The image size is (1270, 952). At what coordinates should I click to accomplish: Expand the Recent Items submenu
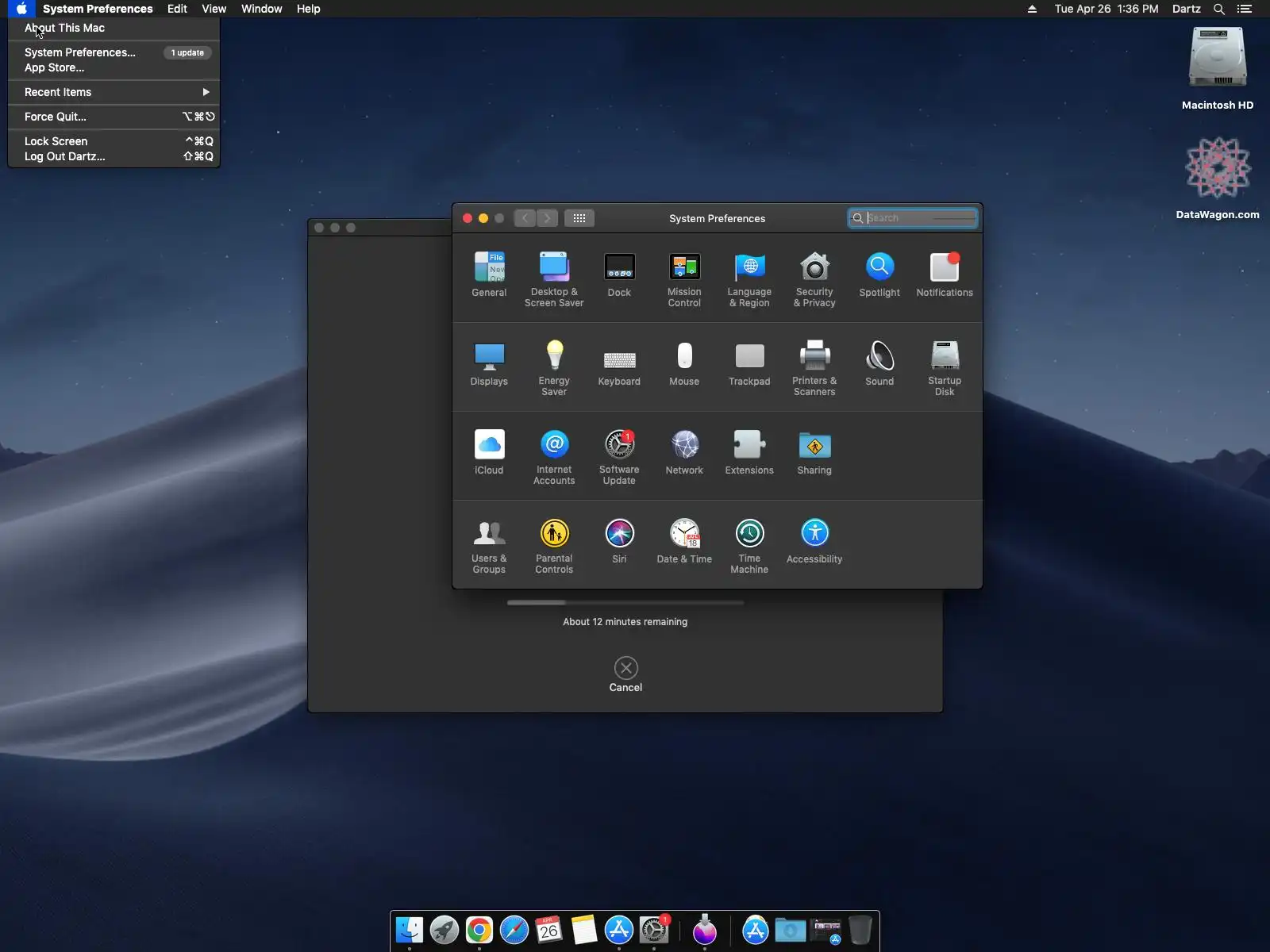pos(114,92)
